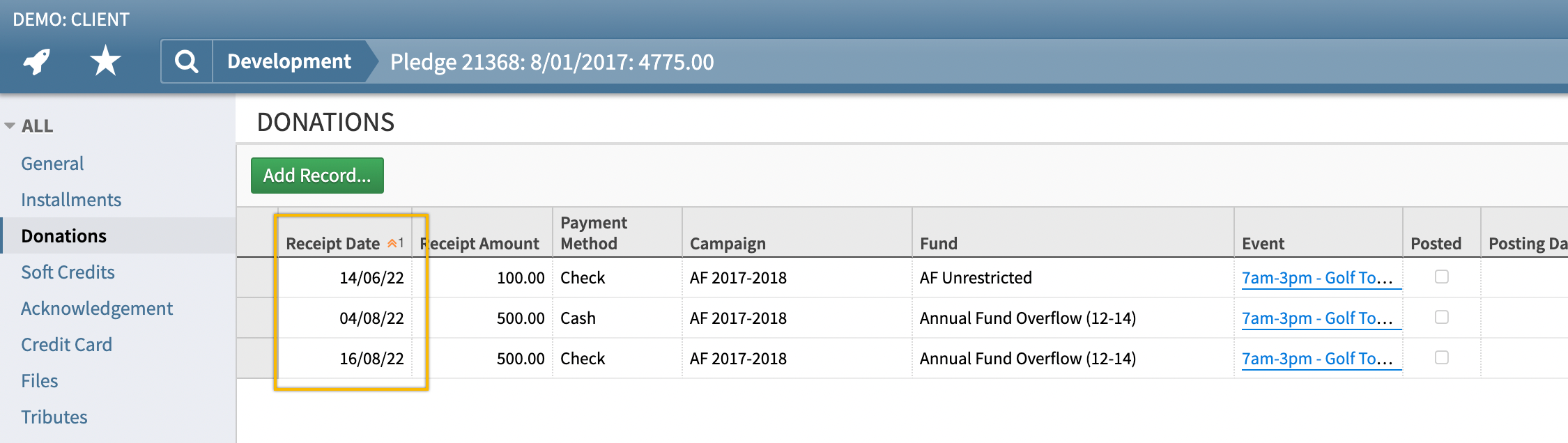The height and width of the screenshot is (443, 1568).
Task: Click the Campaign column header
Action: 728,244
